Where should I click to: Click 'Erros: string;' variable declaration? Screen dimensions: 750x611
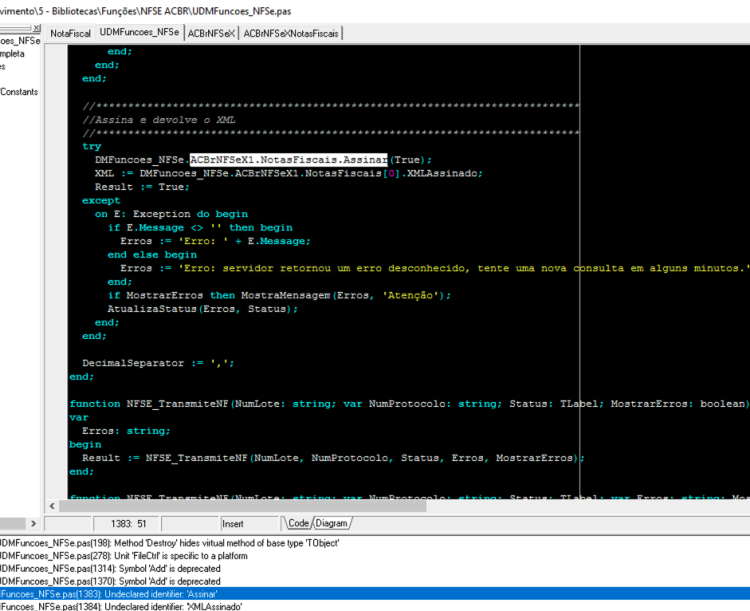[126, 431]
